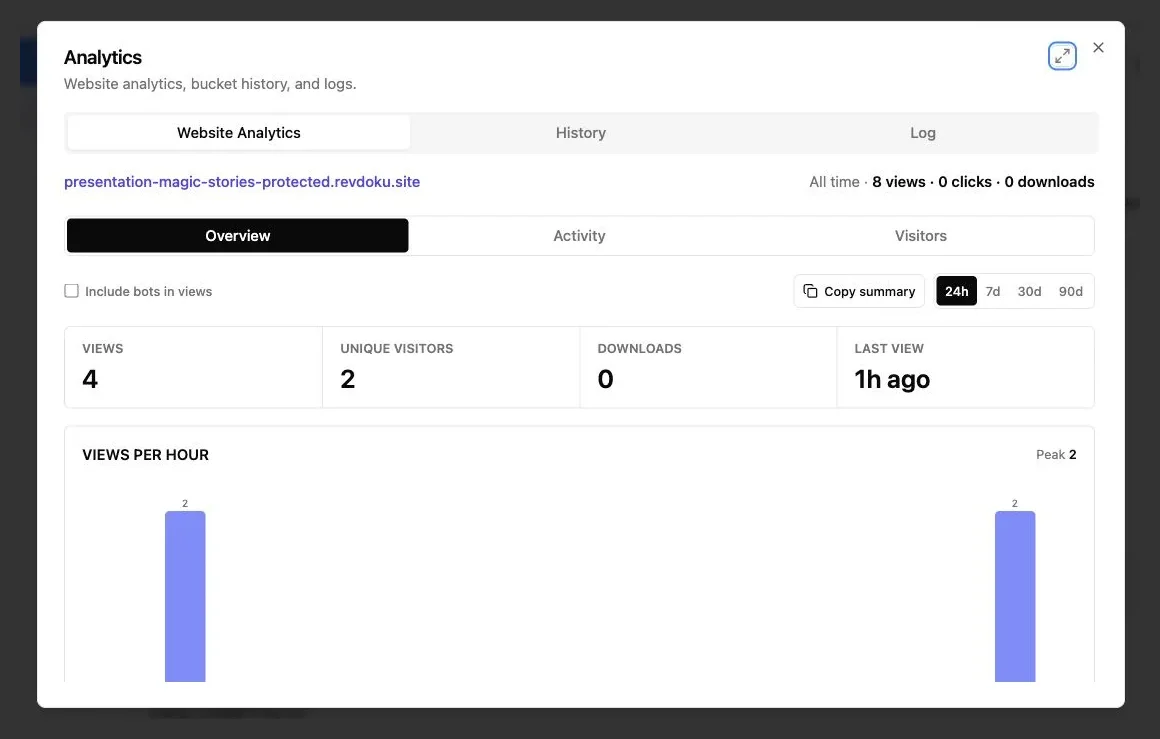
Task: Click the LAST VIEW 1h ago card
Action: click(965, 367)
